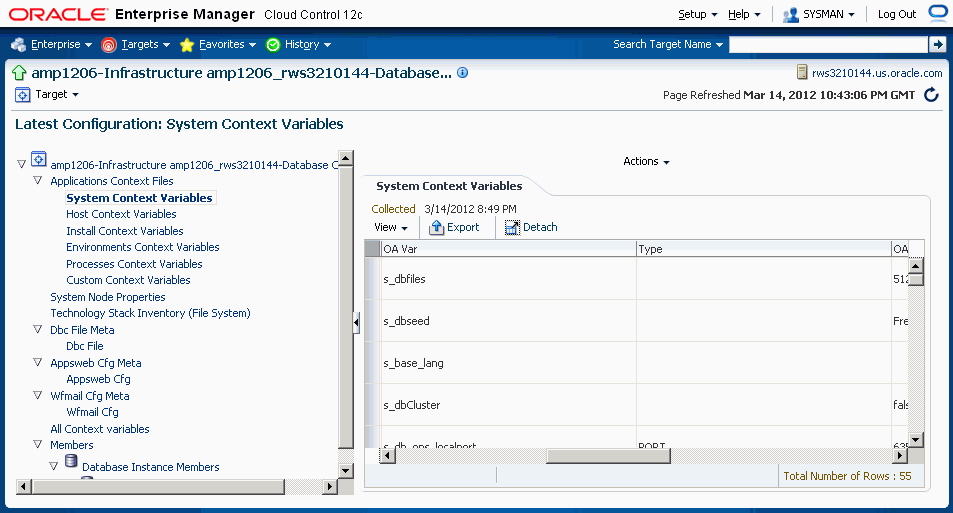Open System Node Properties in tree
Screen dimensions: 953x513
click(108, 297)
